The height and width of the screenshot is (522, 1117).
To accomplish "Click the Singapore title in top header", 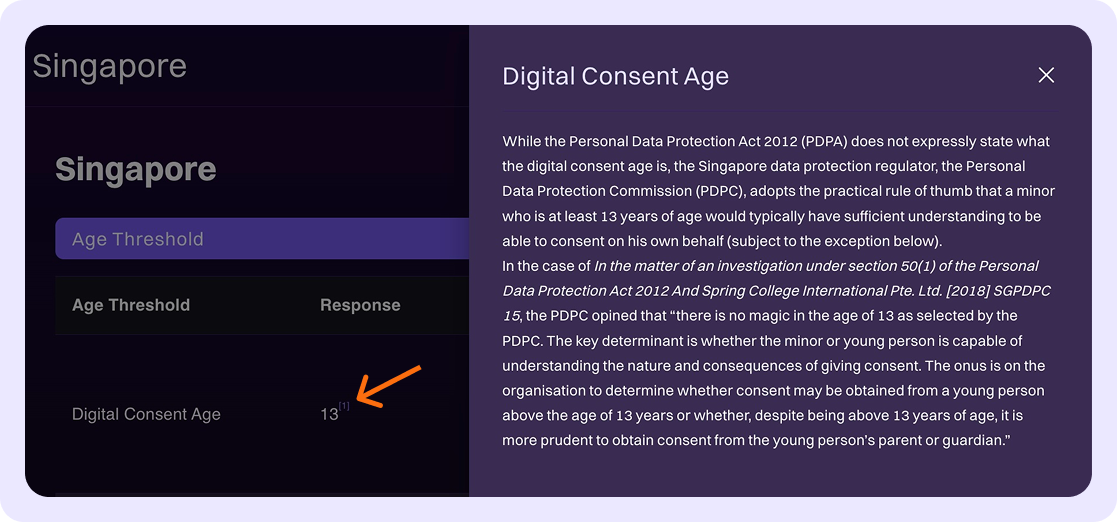I will 110,67.
